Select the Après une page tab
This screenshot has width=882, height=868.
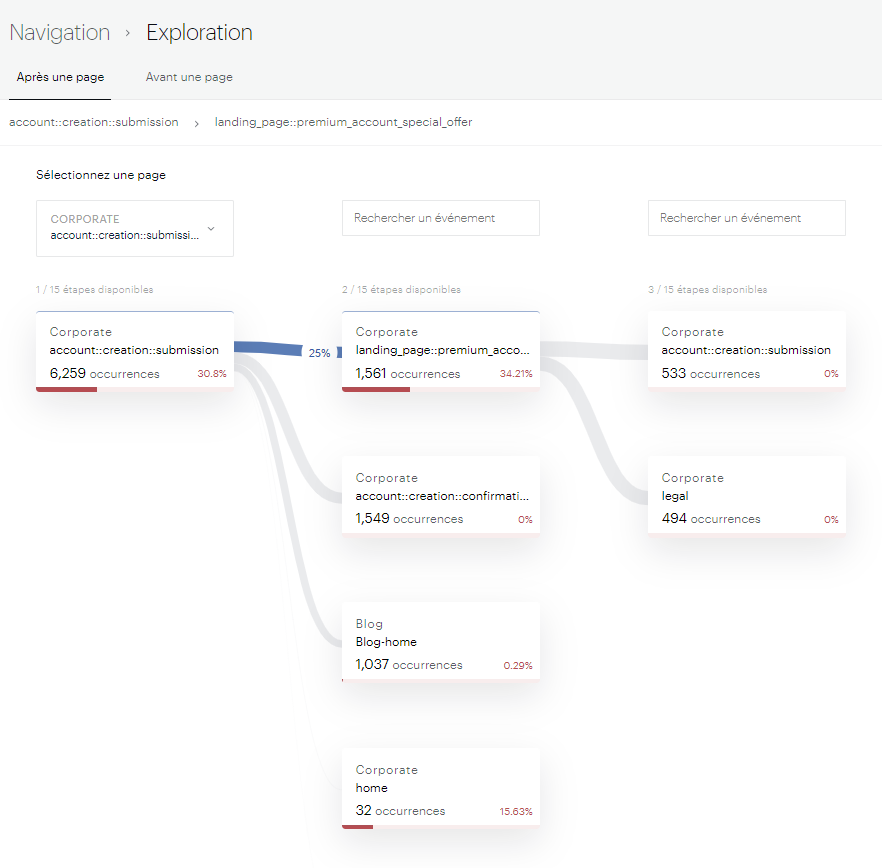click(x=60, y=77)
